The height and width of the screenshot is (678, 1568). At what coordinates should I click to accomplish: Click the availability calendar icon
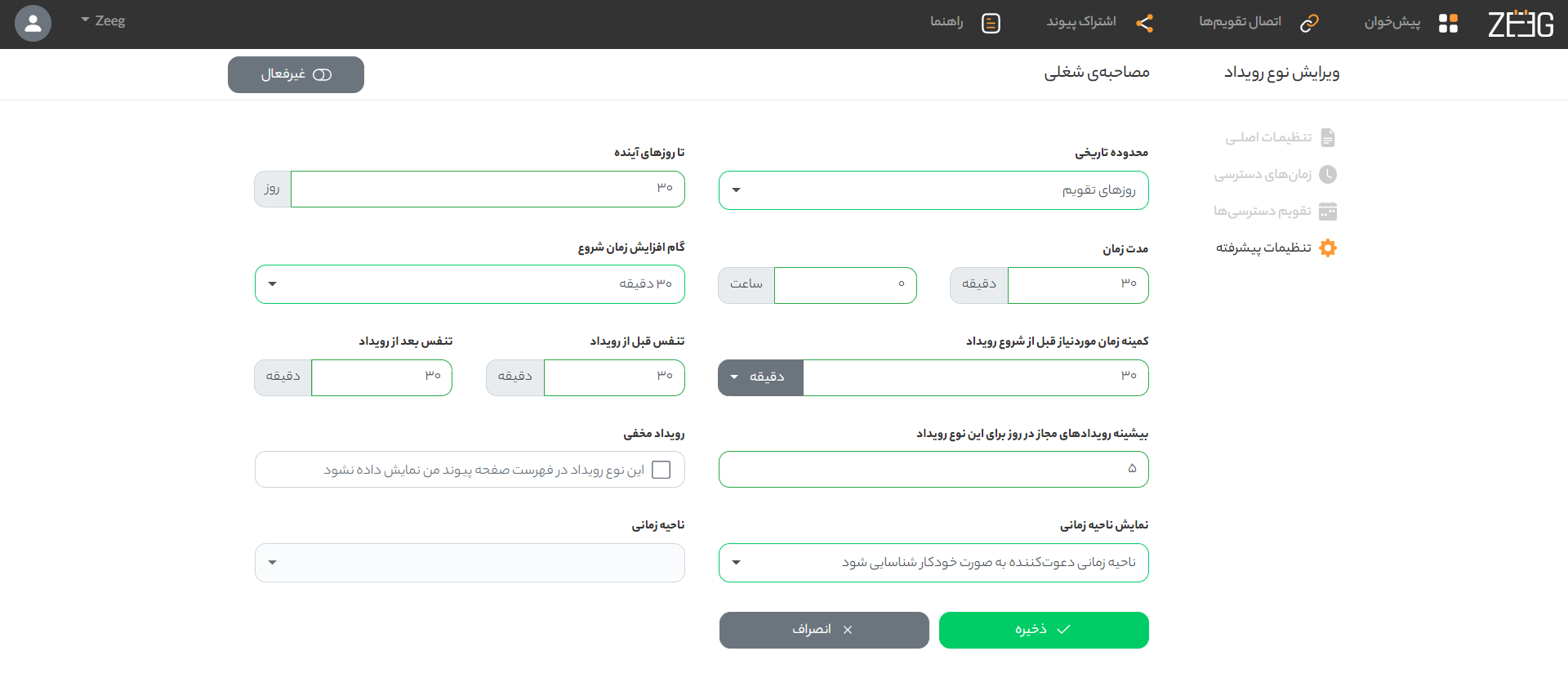1328,212
